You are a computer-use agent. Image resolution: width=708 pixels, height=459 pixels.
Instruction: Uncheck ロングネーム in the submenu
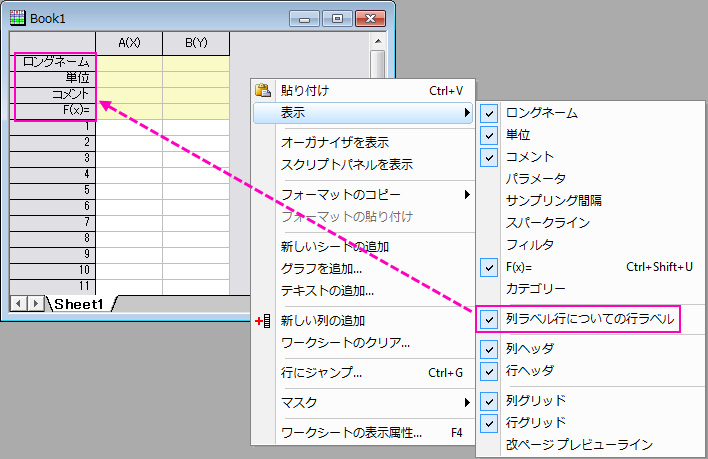[x=591, y=113]
